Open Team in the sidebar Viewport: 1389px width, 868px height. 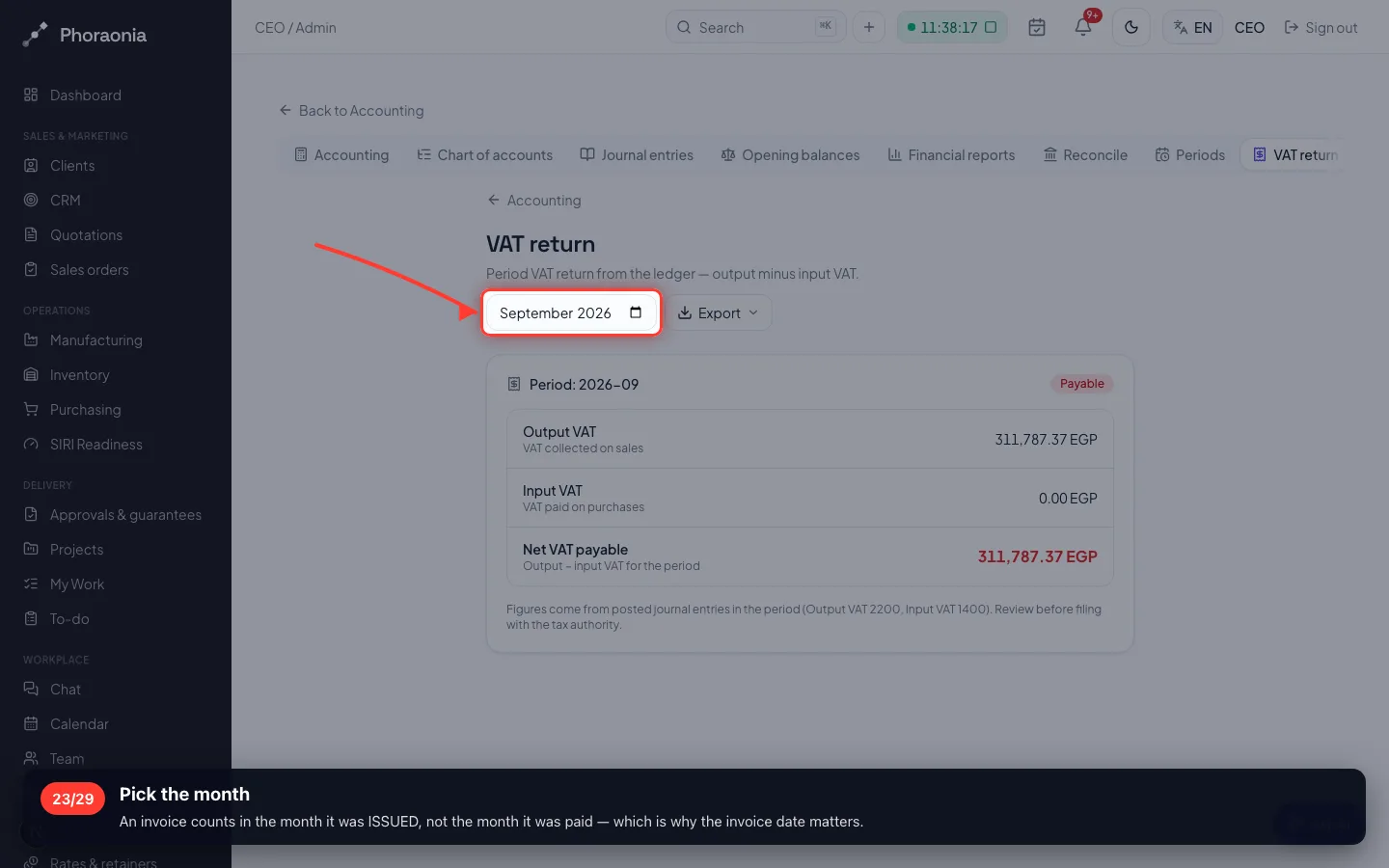67,759
